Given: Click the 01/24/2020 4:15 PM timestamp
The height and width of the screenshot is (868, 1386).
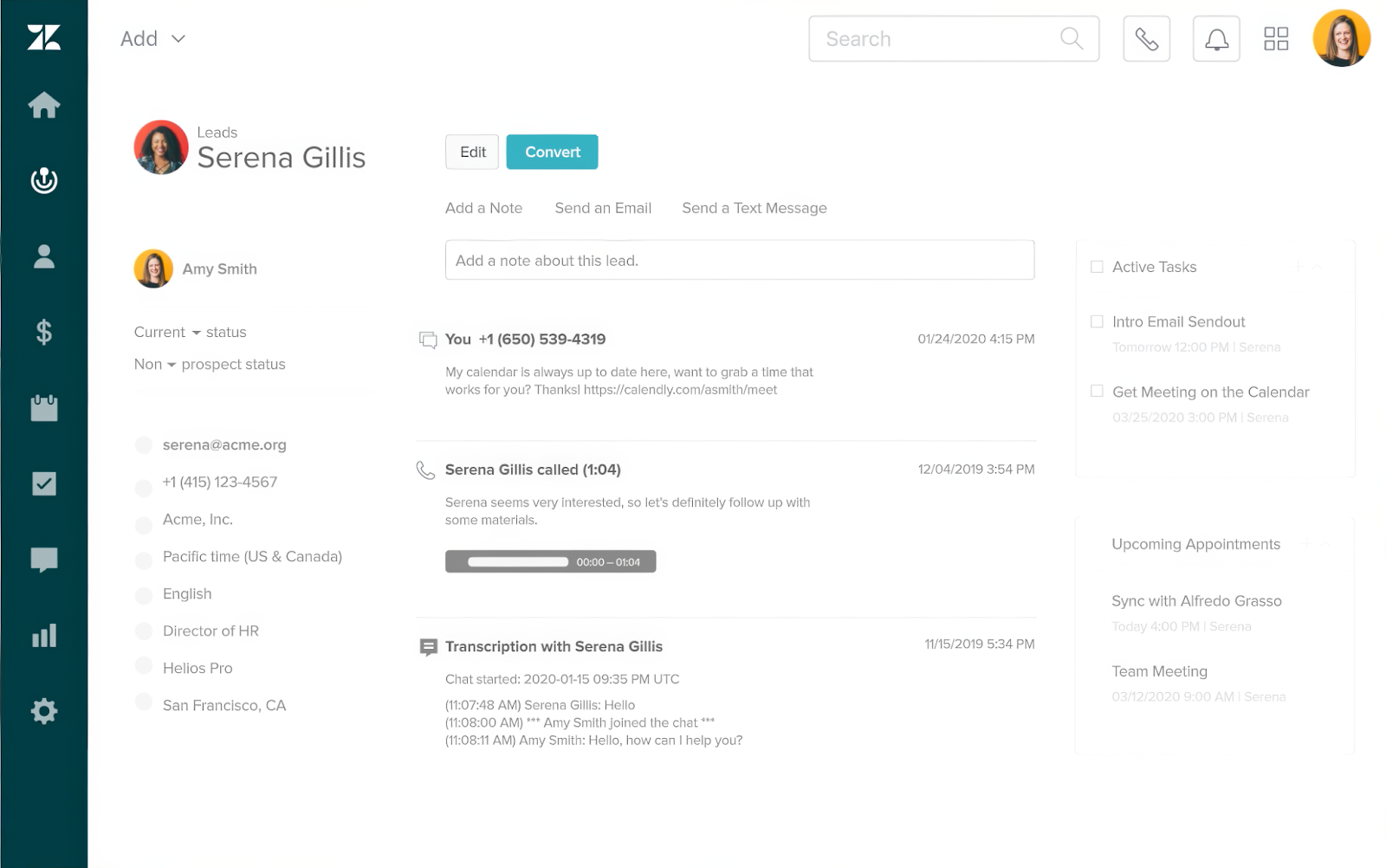Looking at the screenshot, I should (976, 339).
